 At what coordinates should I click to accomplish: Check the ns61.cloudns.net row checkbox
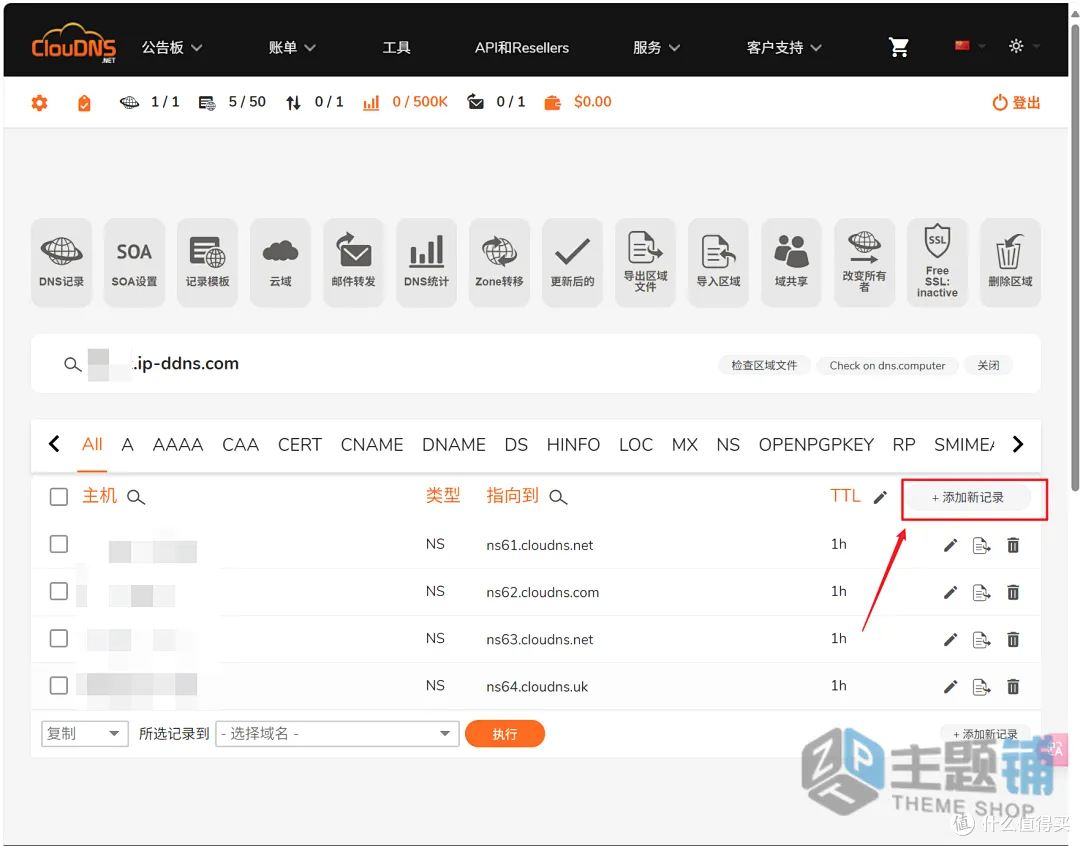point(59,544)
